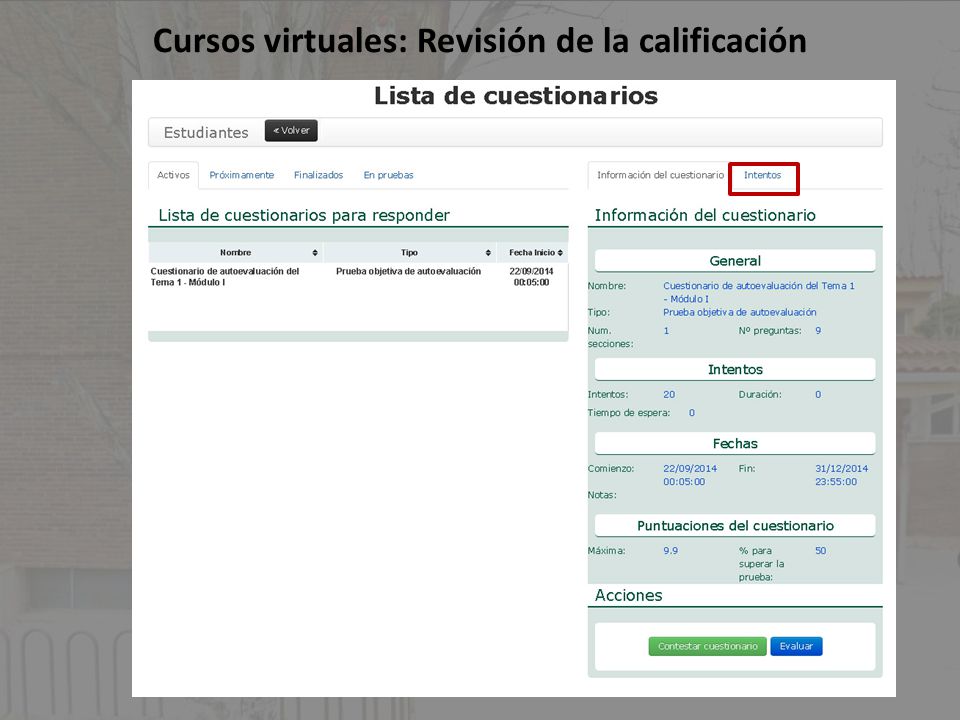Click the Intentos value 20
Image resolution: width=960 pixels, height=720 pixels.
pyautogui.click(x=669, y=394)
